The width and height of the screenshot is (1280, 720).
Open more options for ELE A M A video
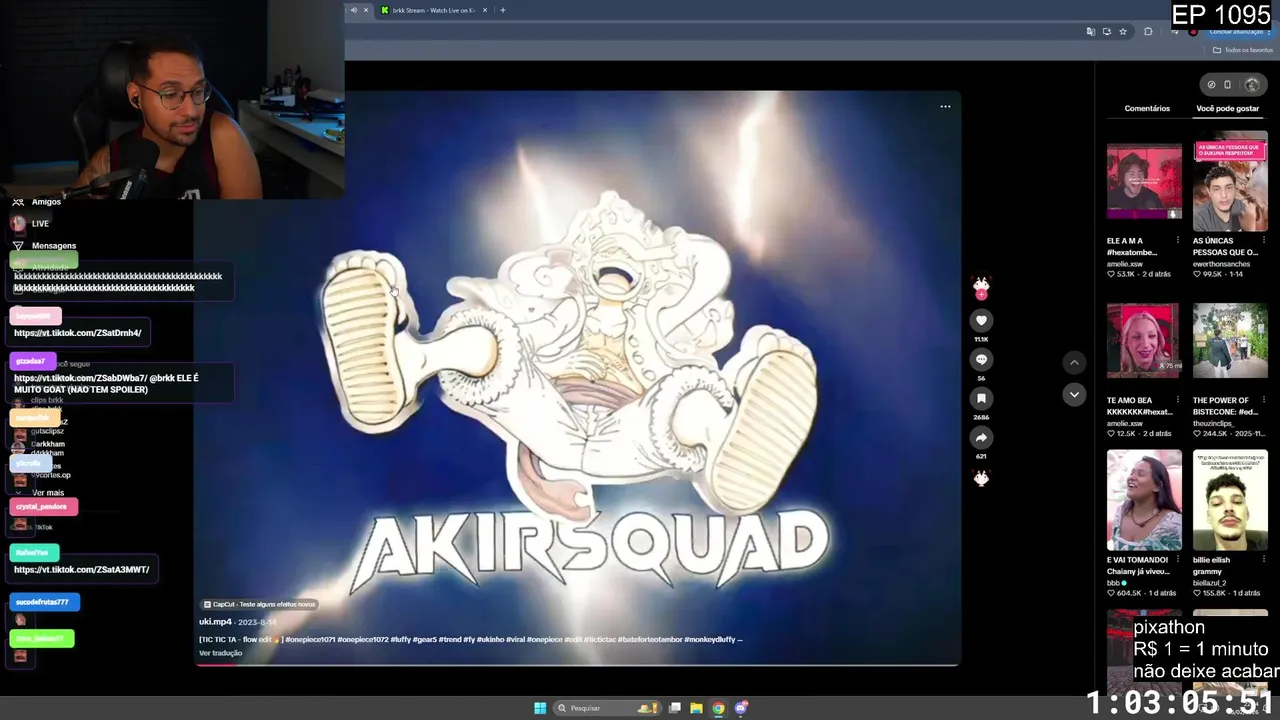[1177, 241]
